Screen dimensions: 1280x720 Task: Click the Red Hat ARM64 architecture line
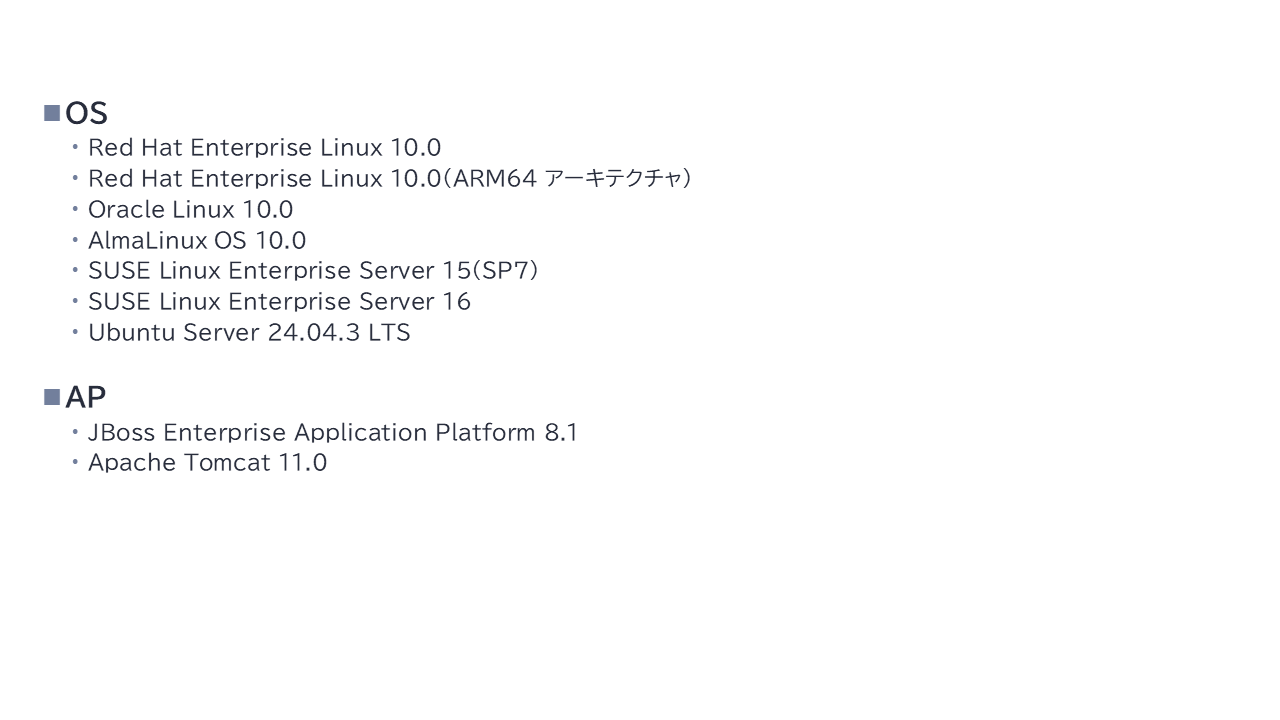pos(389,179)
